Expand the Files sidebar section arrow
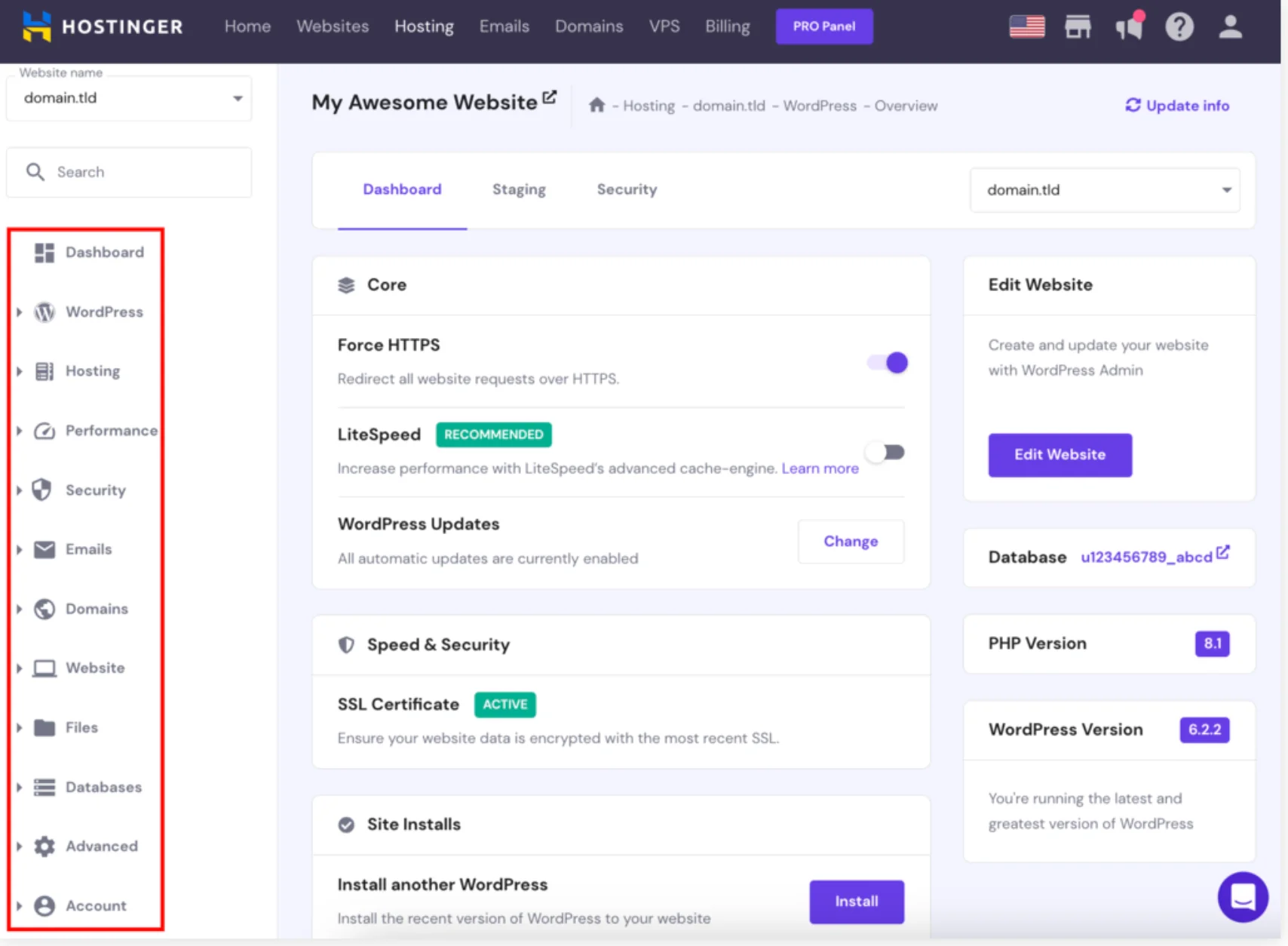1288x946 pixels. click(x=19, y=728)
